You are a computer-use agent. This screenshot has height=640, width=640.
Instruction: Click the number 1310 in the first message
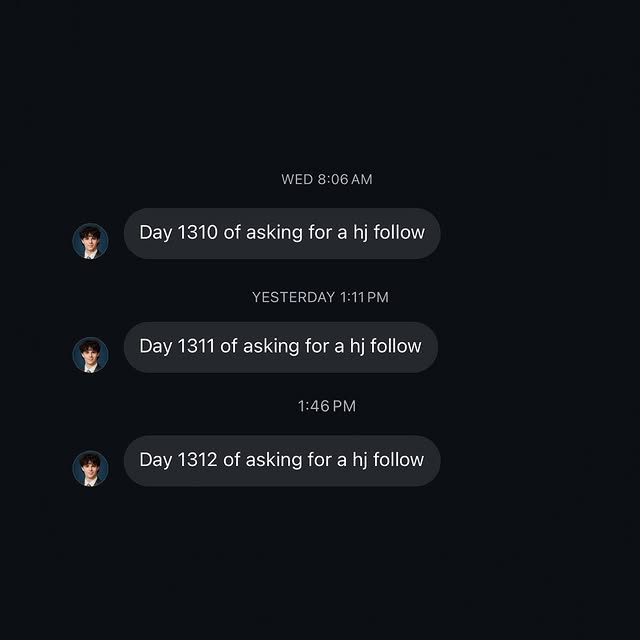pyautogui.click(x=197, y=233)
